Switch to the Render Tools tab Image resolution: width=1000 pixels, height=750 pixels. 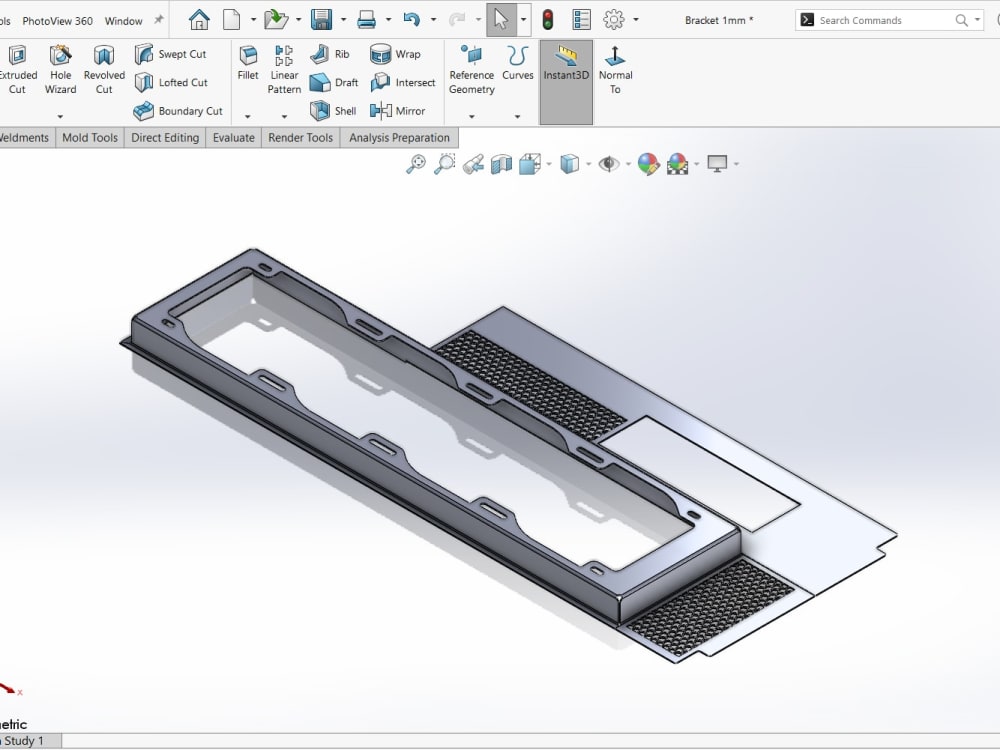click(x=300, y=138)
